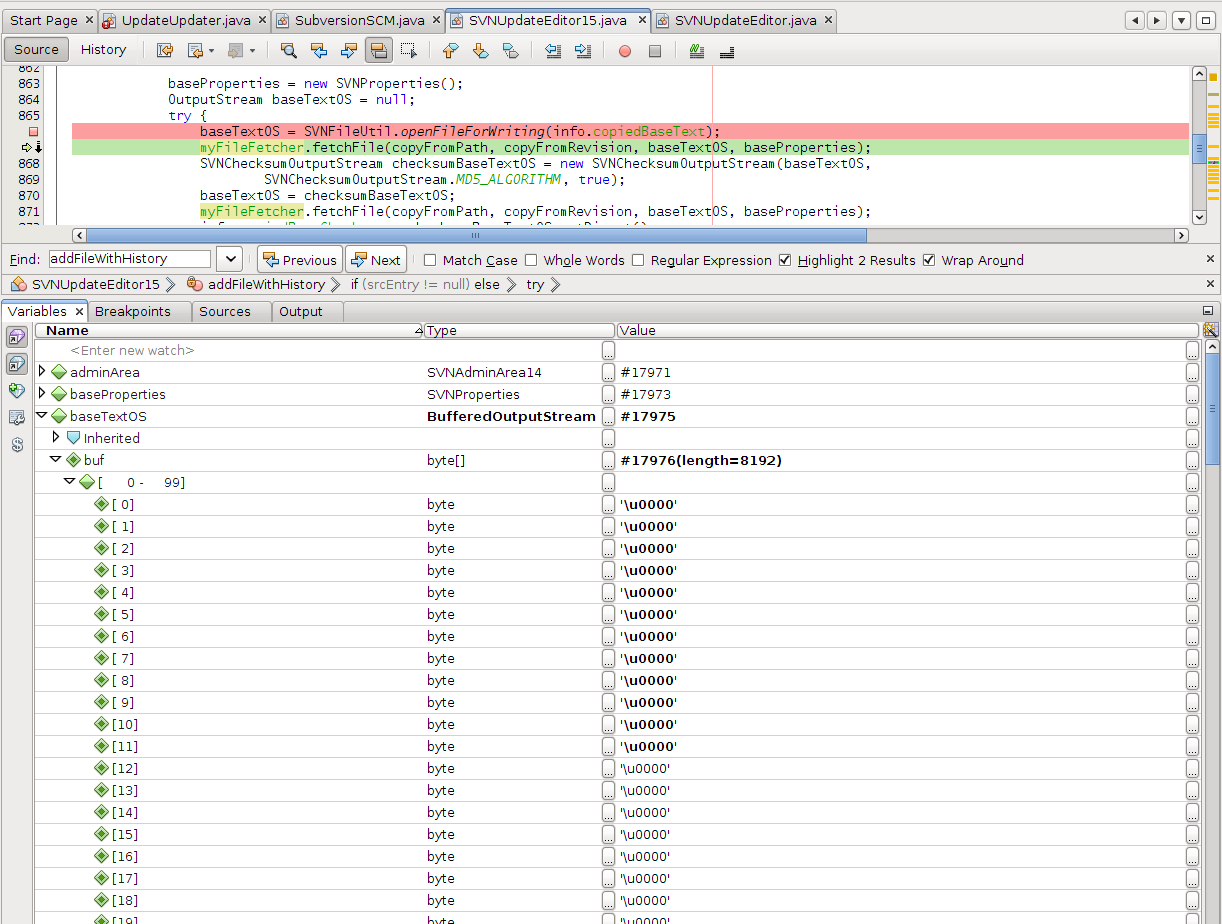Open the Find history dropdown
Image resolution: width=1222 pixels, height=924 pixels.
tap(229, 259)
